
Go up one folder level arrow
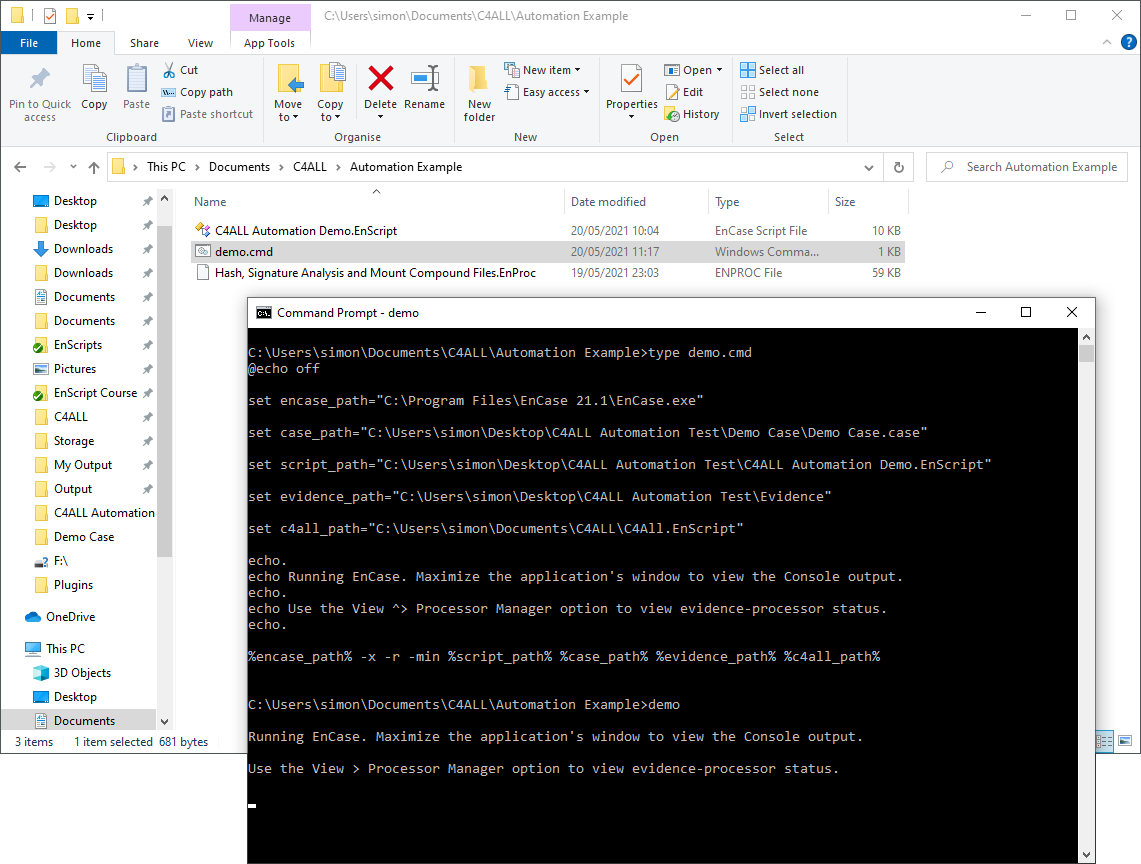[94, 167]
